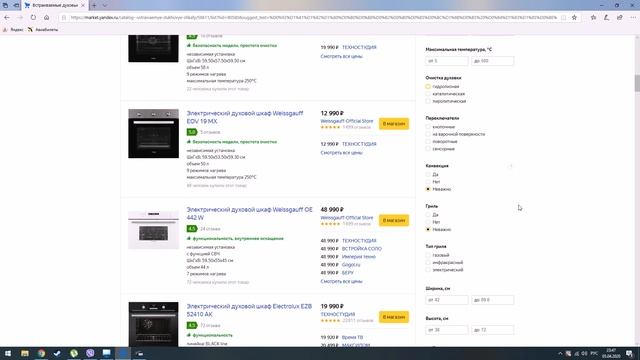Select the Встраиваемые духовые browser tab
The height and width of the screenshot is (360, 640).
click(55, 5)
